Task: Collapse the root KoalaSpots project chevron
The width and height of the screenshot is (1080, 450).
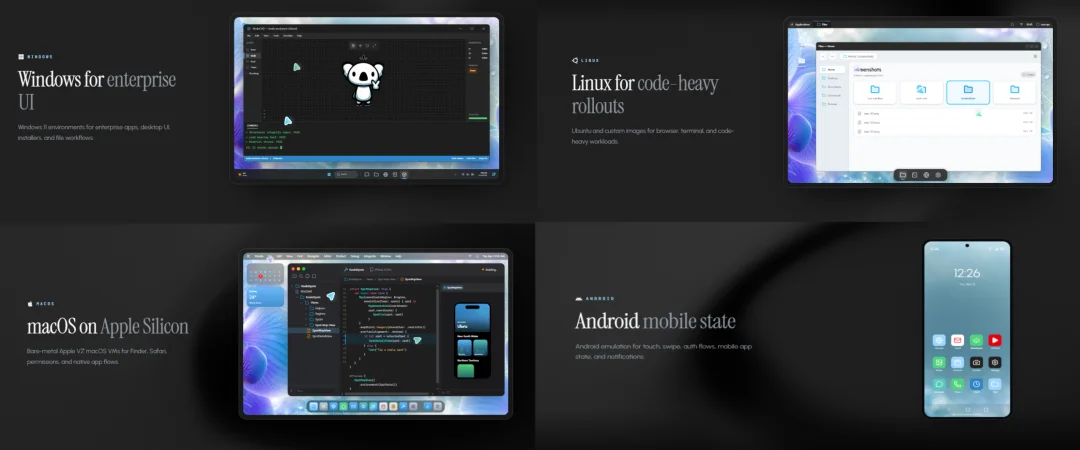Action: [x=292, y=286]
